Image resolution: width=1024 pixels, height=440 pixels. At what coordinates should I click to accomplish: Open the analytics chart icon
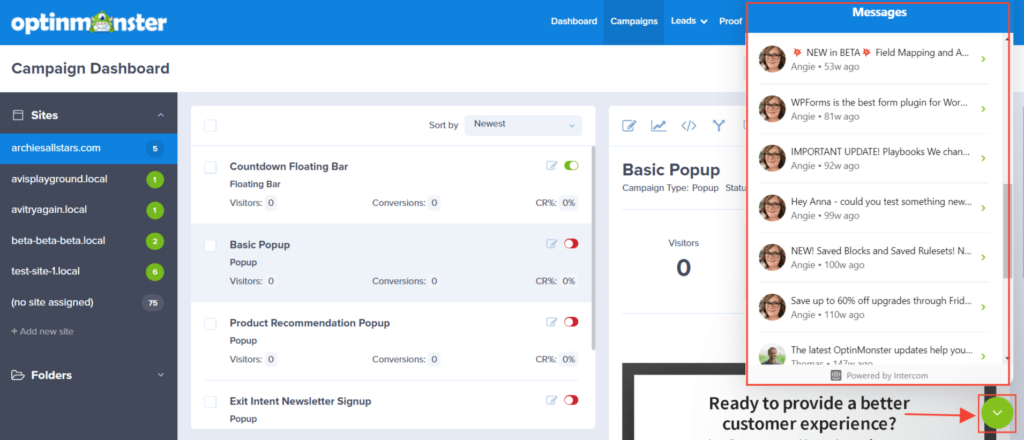coord(659,126)
